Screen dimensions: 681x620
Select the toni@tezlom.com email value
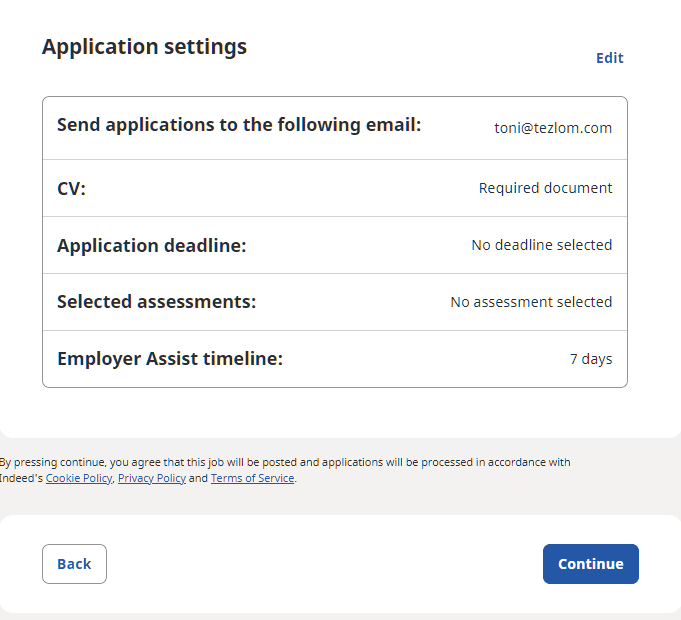553,128
